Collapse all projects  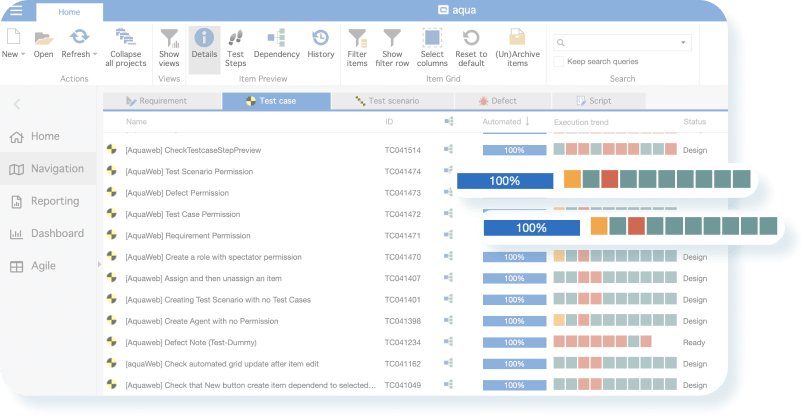[126, 45]
